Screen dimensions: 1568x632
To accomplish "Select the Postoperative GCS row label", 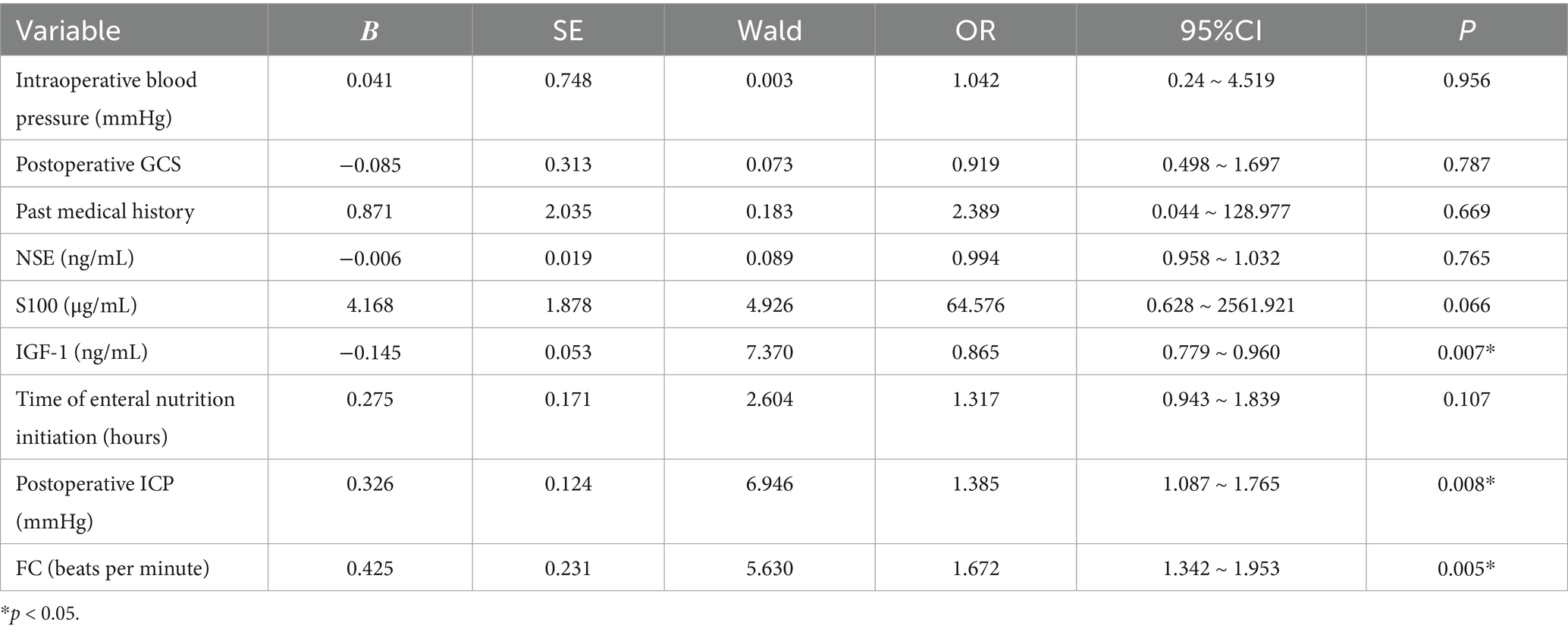I will (x=99, y=165).
